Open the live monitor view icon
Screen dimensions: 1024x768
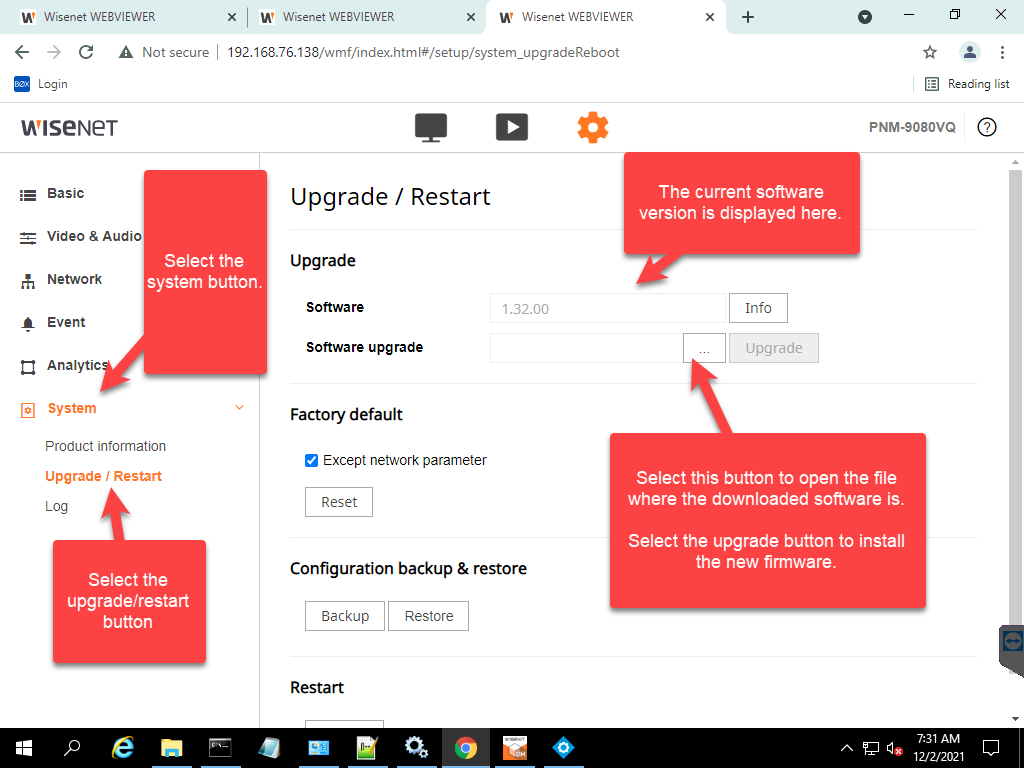click(x=431, y=127)
